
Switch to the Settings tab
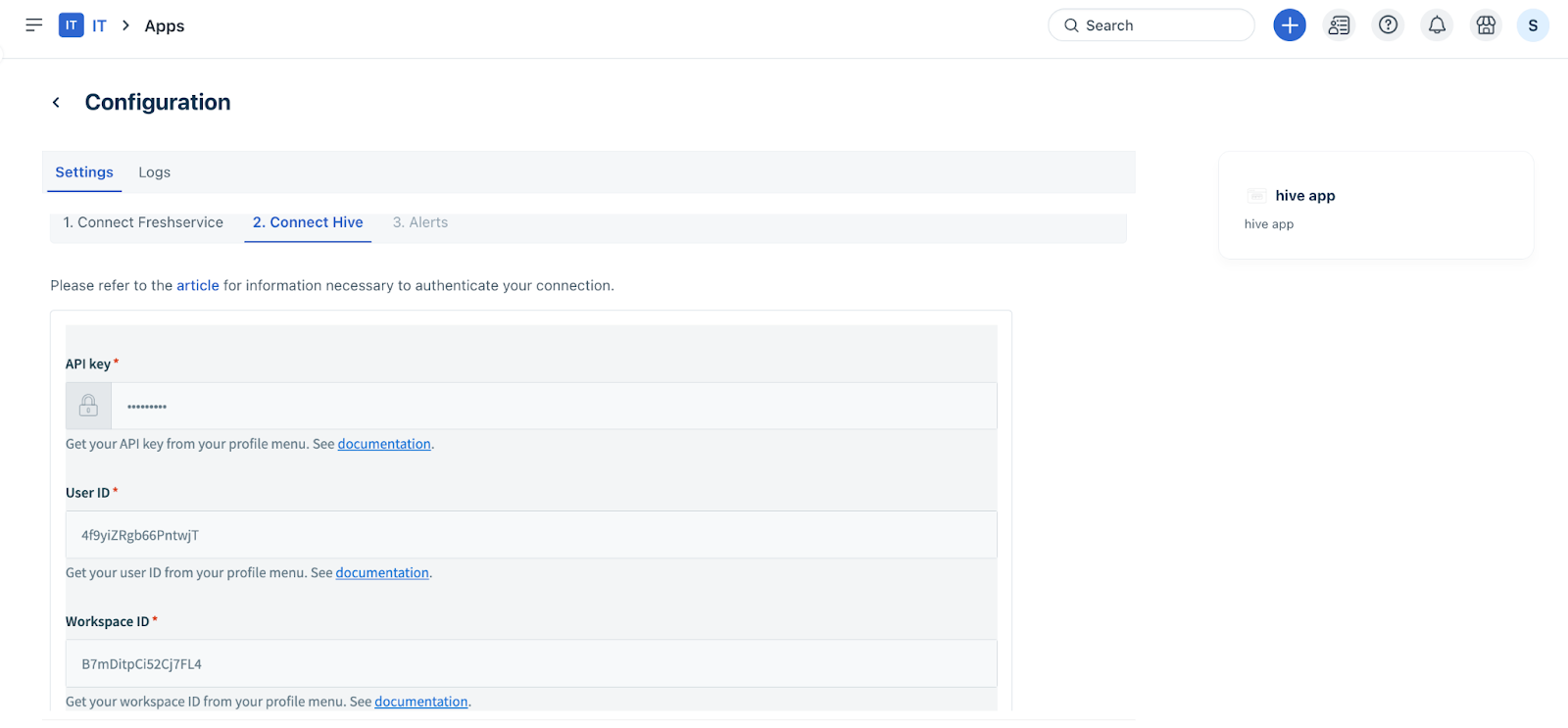(84, 172)
